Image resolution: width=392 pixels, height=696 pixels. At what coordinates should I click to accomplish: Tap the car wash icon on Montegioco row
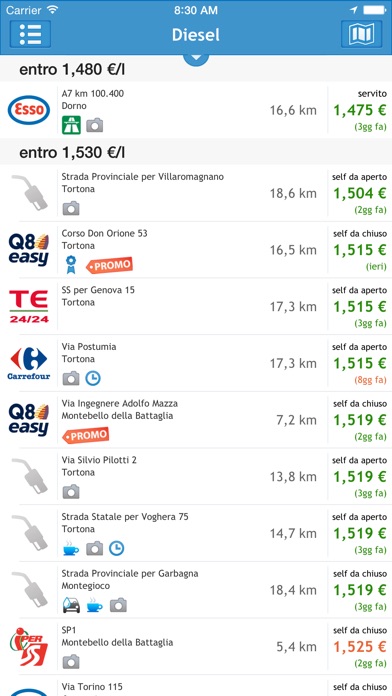pyautogui.click(x=71, y=605)
